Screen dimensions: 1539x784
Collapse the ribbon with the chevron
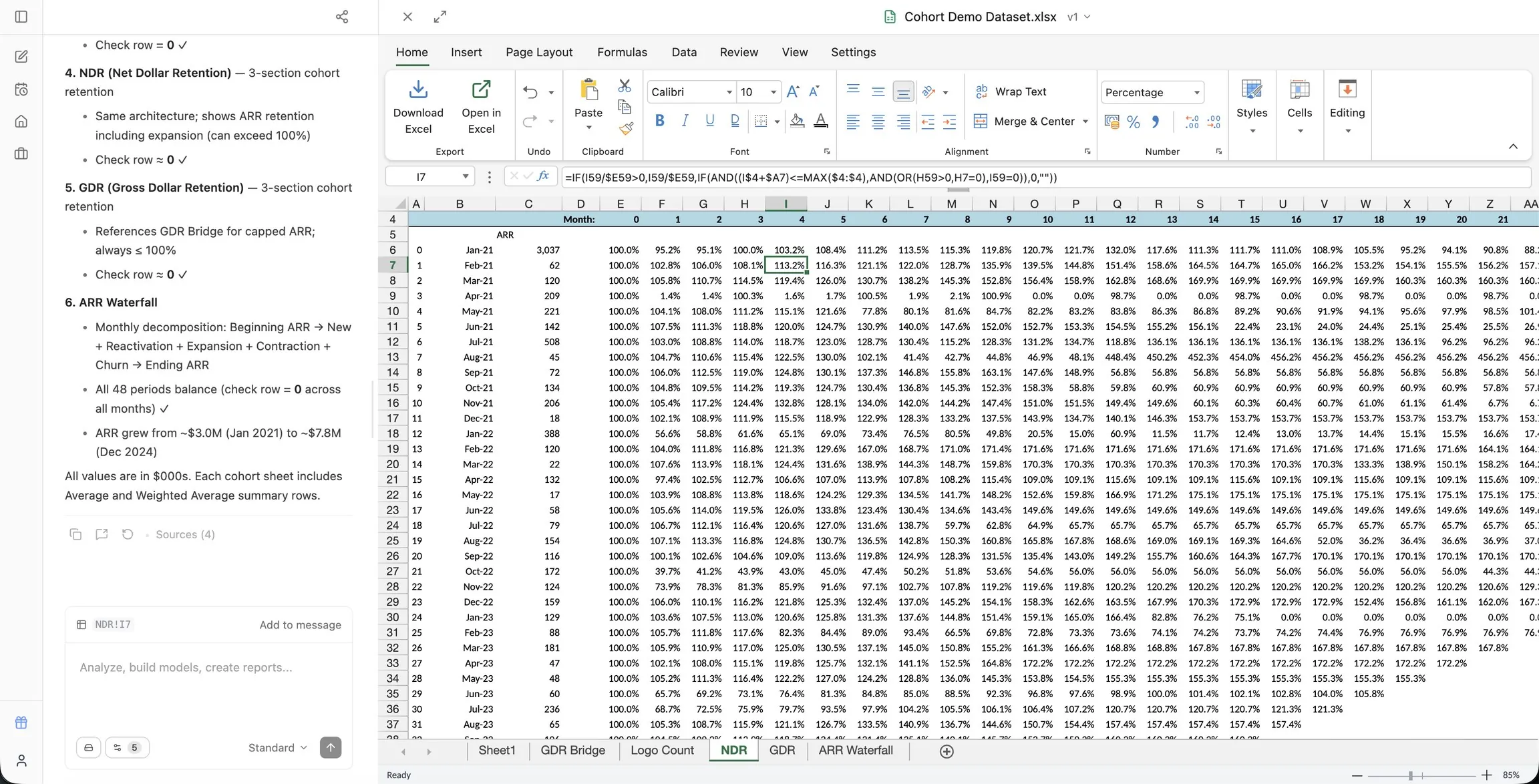[1513, 146]
